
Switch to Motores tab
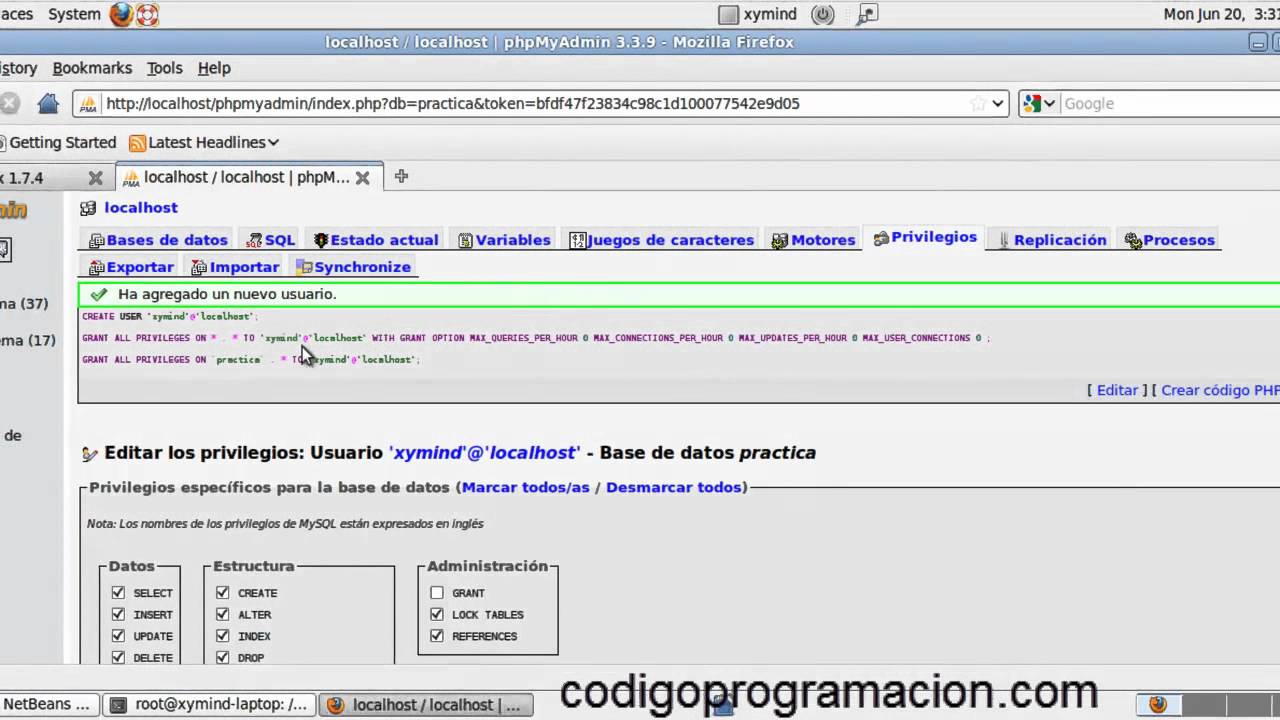click(814, 240)
